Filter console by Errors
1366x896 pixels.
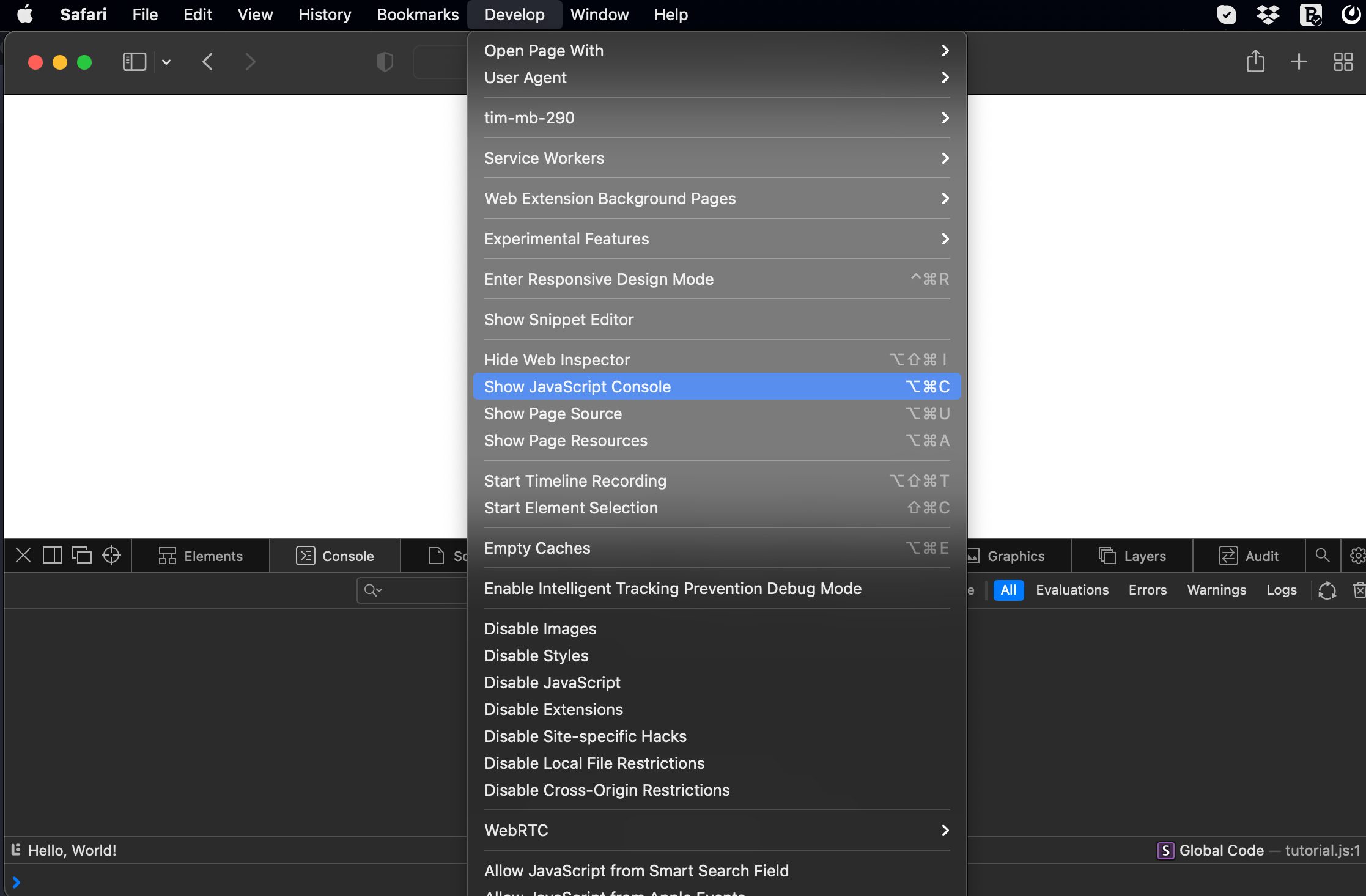[x=1147, y=590]
